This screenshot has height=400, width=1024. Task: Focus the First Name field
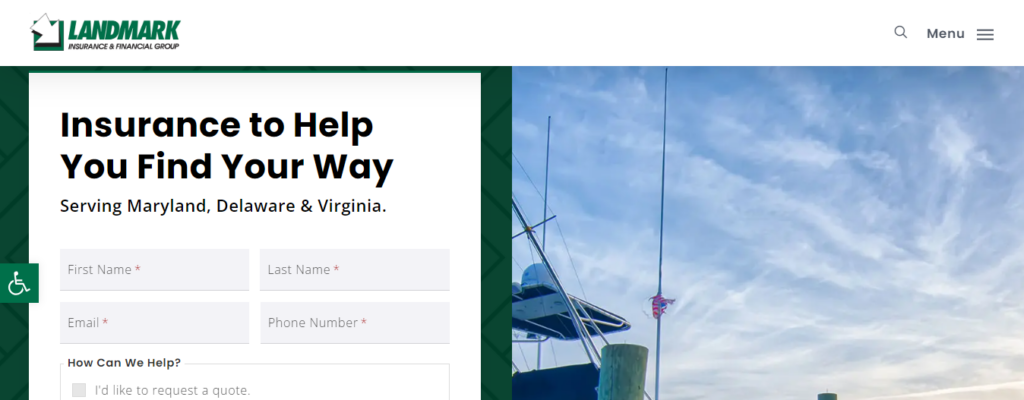[x=154, y=269]
